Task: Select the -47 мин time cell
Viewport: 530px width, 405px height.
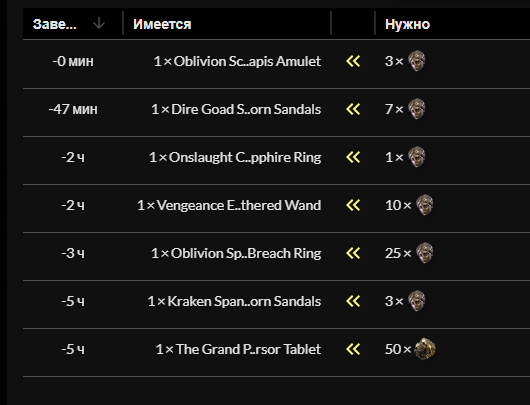Action: tap(73, 110)
